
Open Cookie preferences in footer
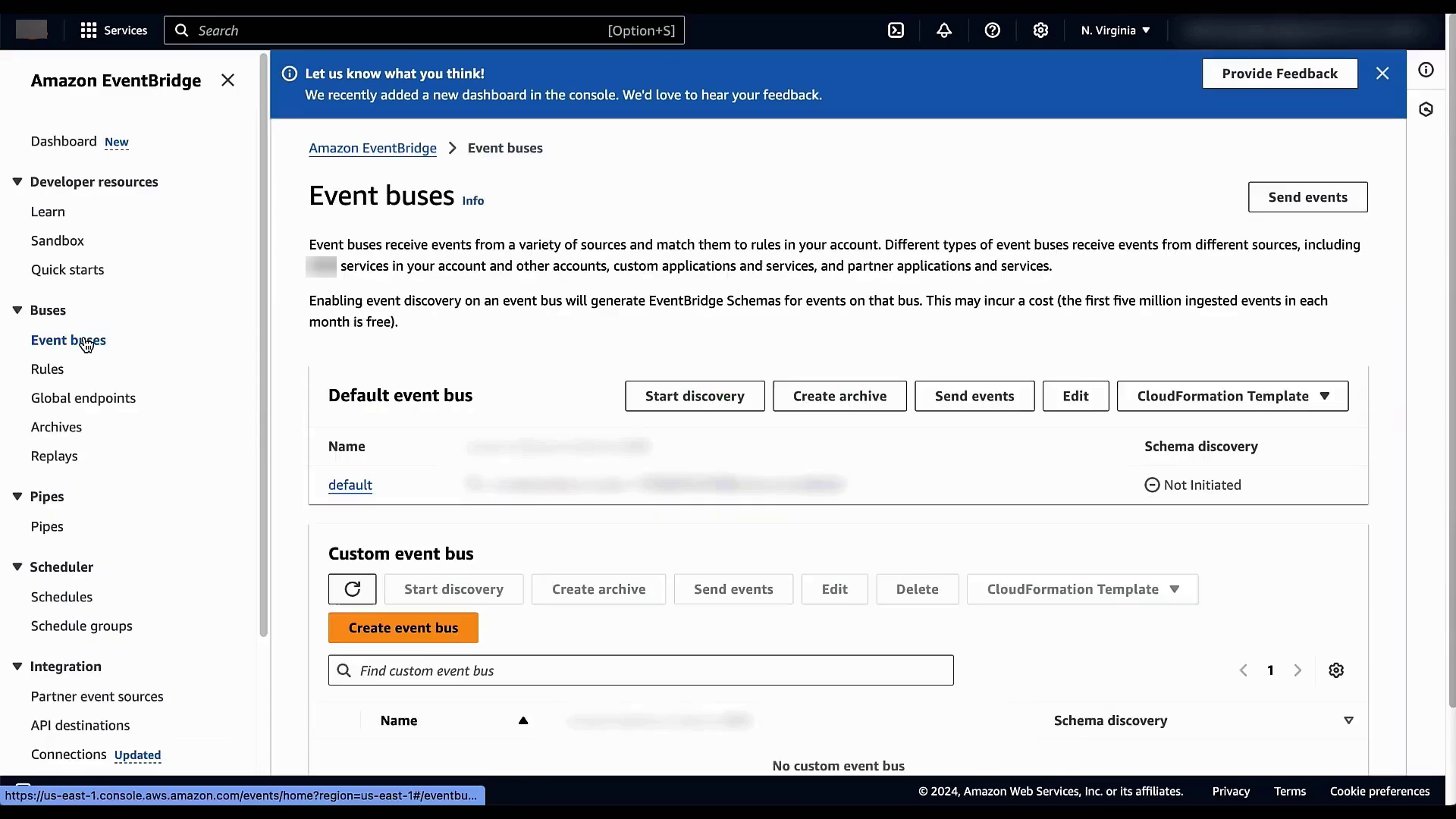(1379, 791)
